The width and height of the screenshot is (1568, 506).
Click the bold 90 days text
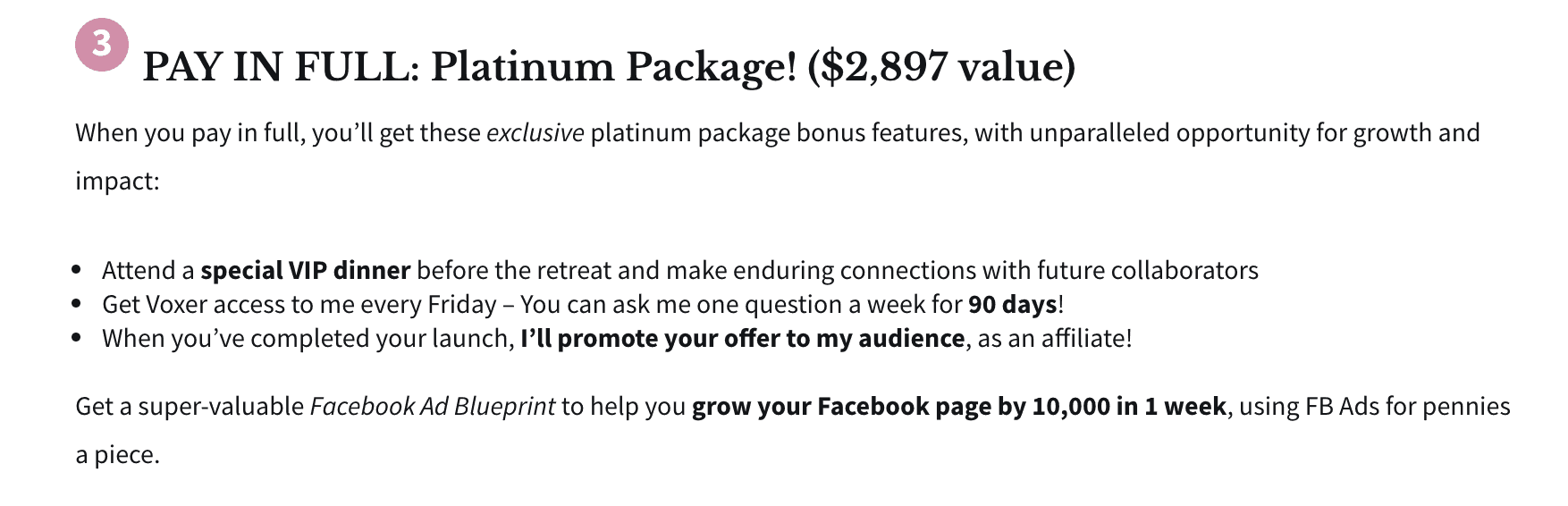[1013, 305]
